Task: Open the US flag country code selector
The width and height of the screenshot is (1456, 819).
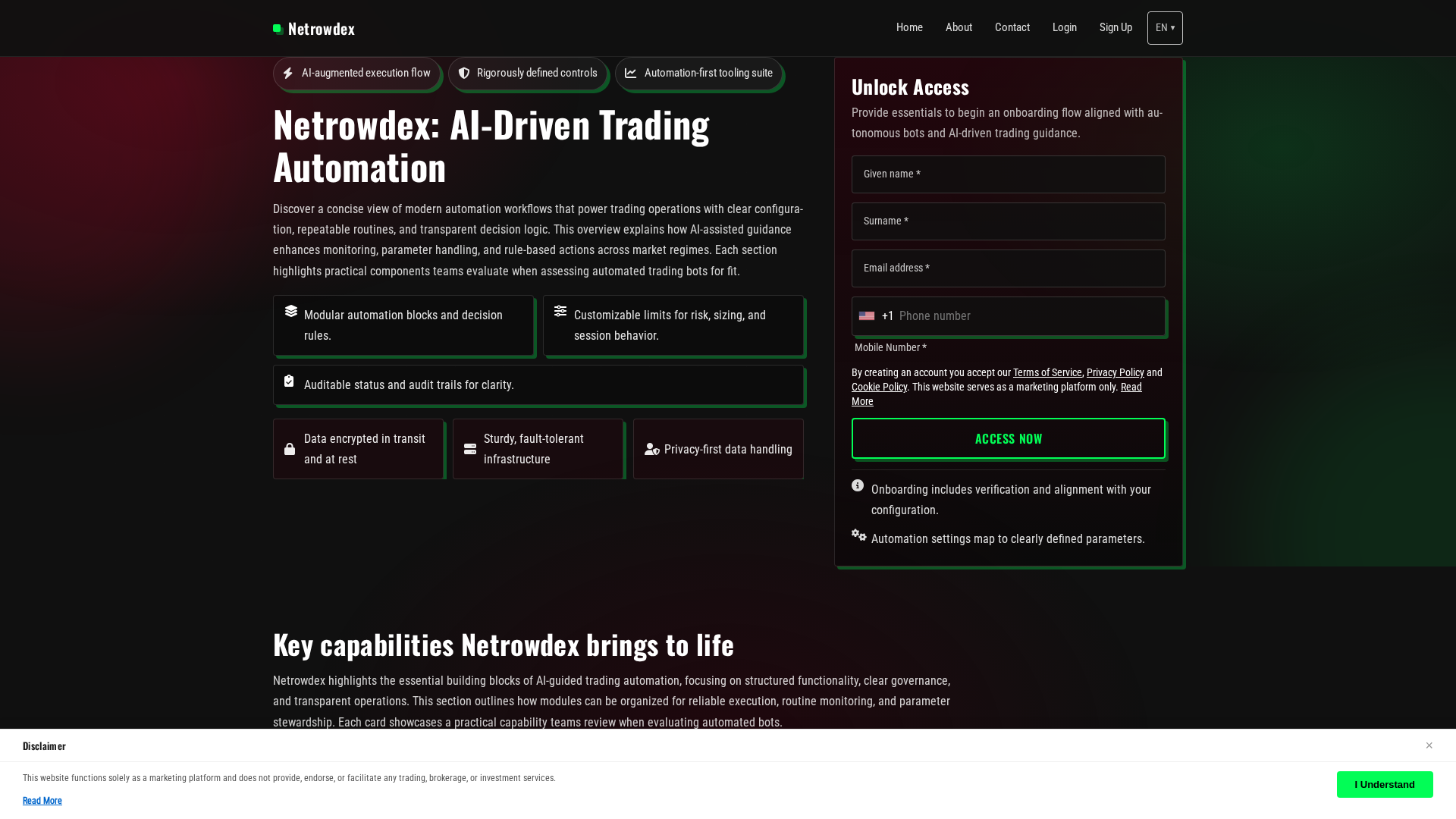Action: (867, 316)
